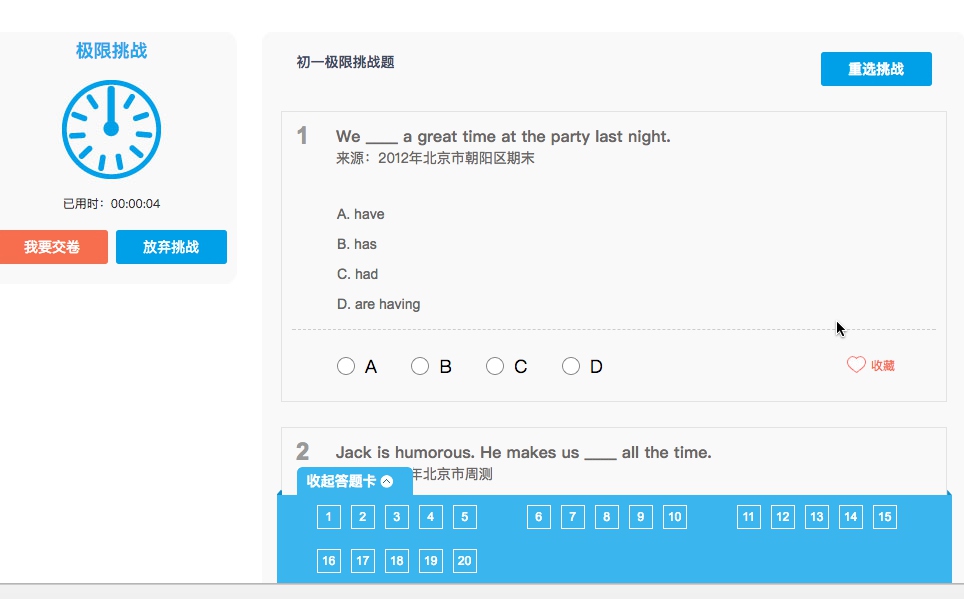Go to question 5 in answer card
Viewport: 964px width, 599px height.
coord(465,517)
